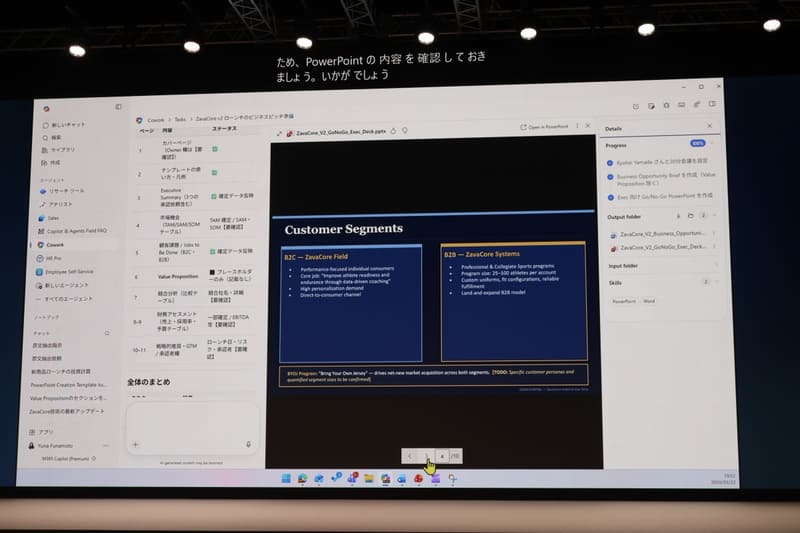
Task: Open the preview more options (three dots)
Action: [578, 126]
